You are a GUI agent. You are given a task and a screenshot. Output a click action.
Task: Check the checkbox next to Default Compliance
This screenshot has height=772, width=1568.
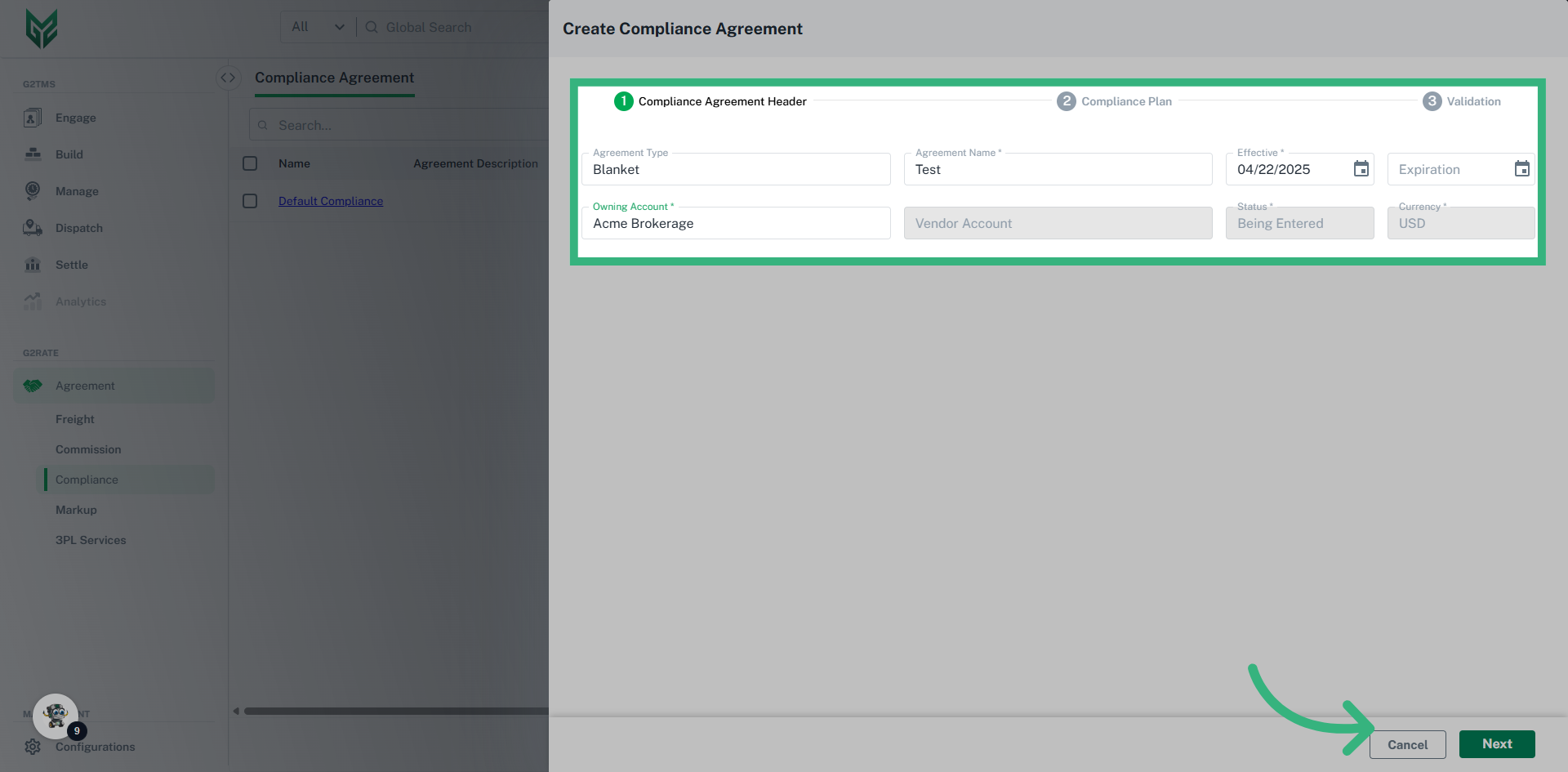point(250,201)
